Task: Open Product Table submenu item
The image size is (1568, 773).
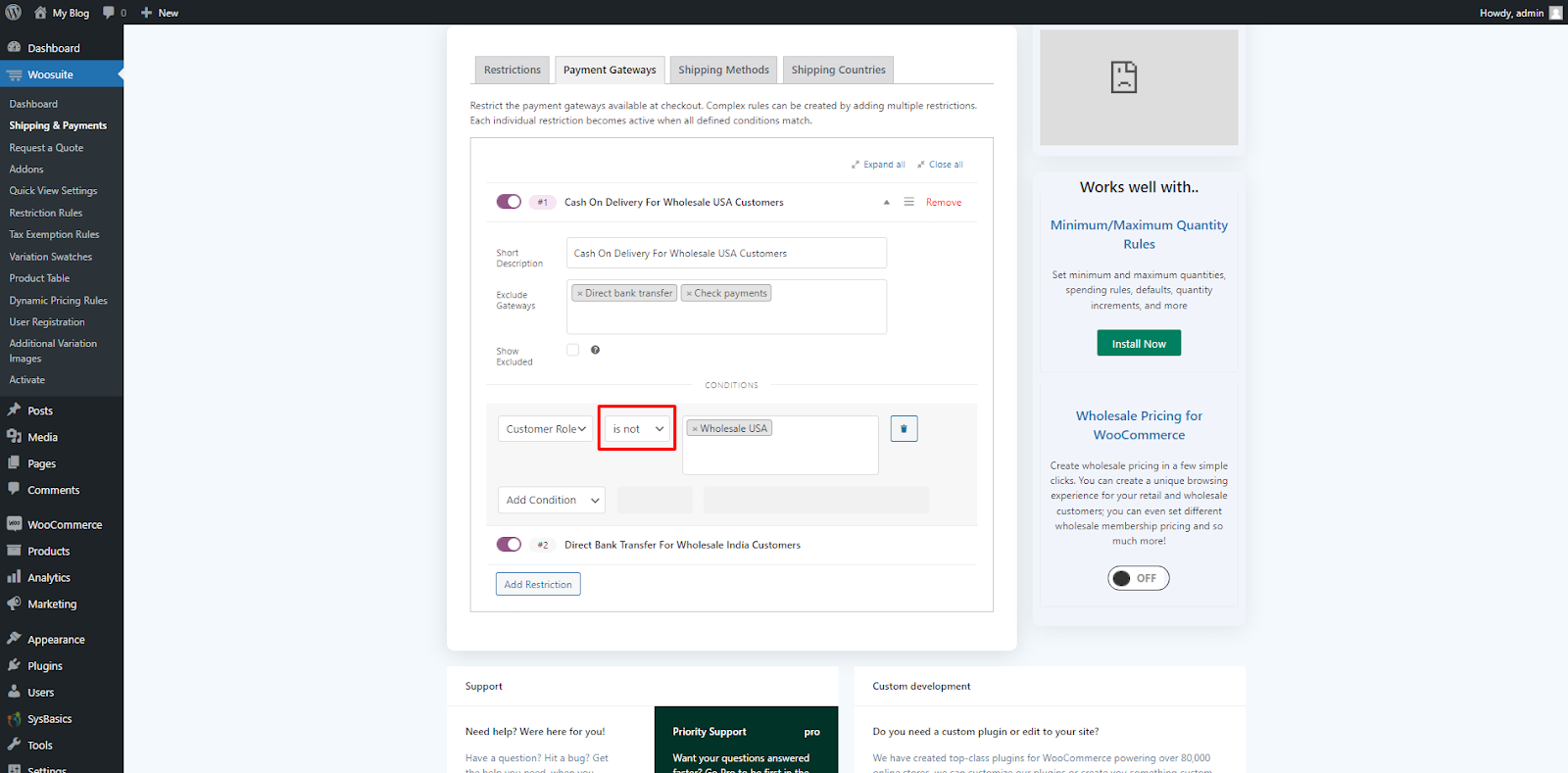Action: pos(39,278)
